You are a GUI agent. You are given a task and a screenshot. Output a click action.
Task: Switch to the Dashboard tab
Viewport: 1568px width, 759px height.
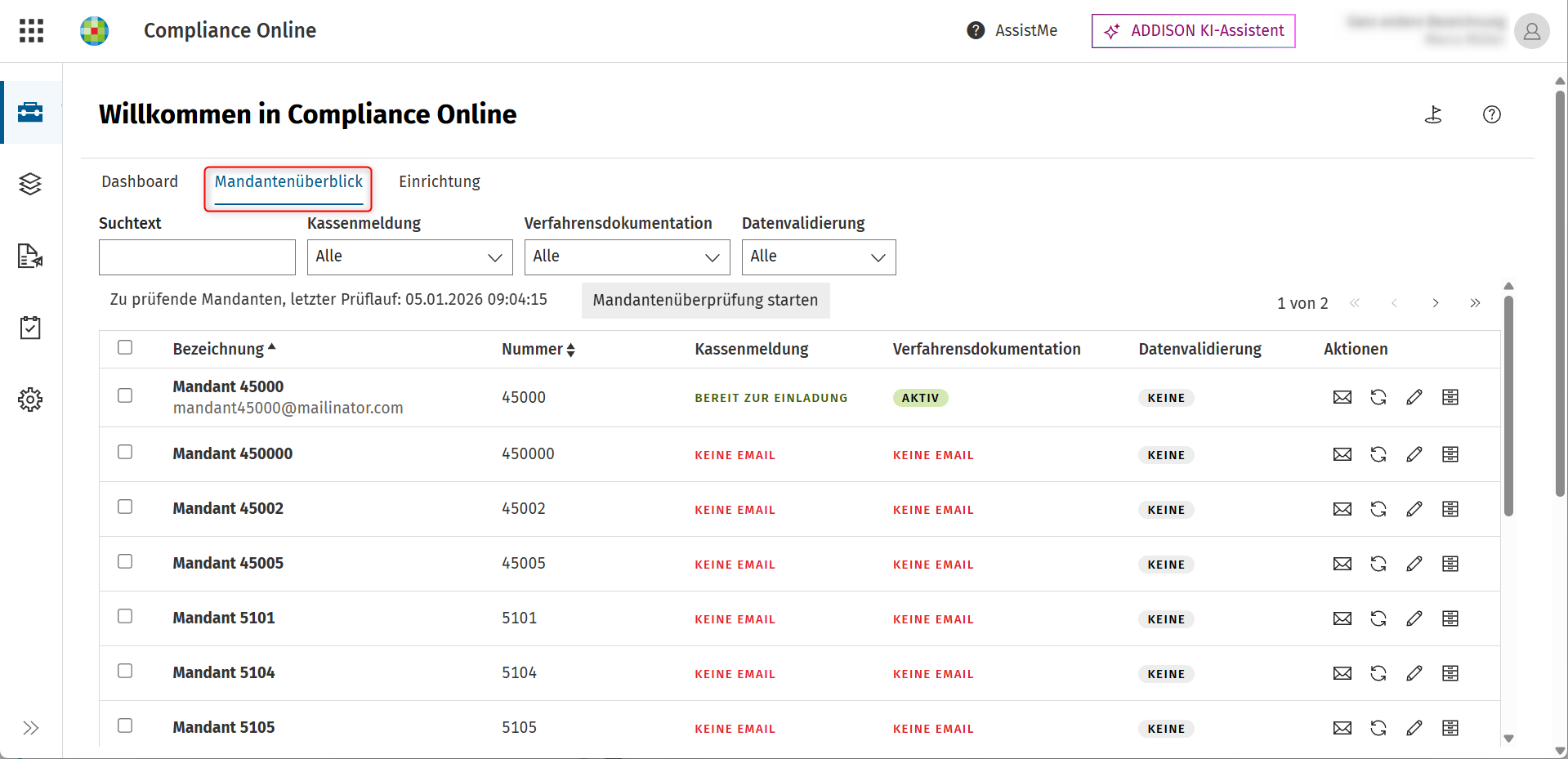point(140,181)
